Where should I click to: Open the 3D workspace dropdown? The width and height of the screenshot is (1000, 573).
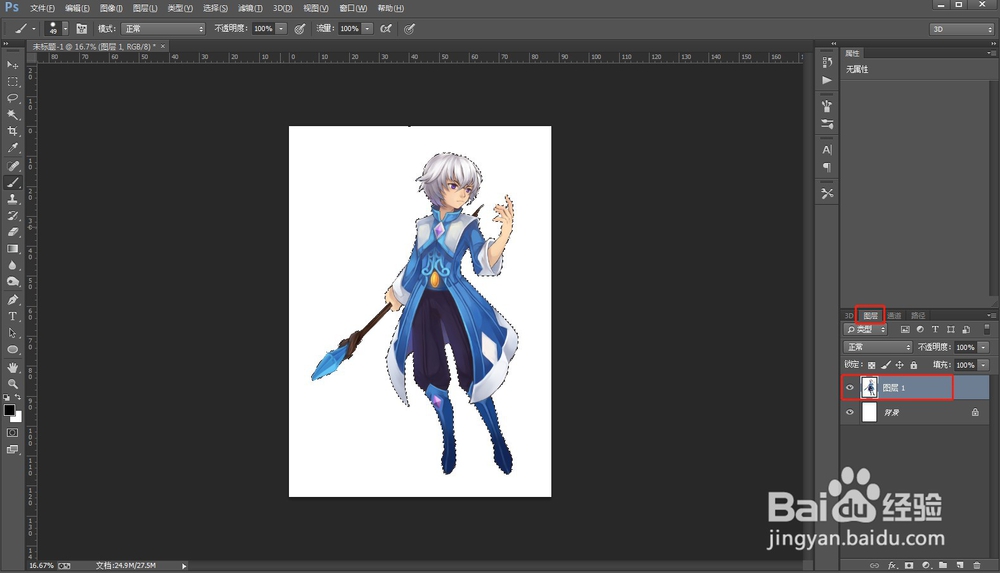click(x=962, y=29)
